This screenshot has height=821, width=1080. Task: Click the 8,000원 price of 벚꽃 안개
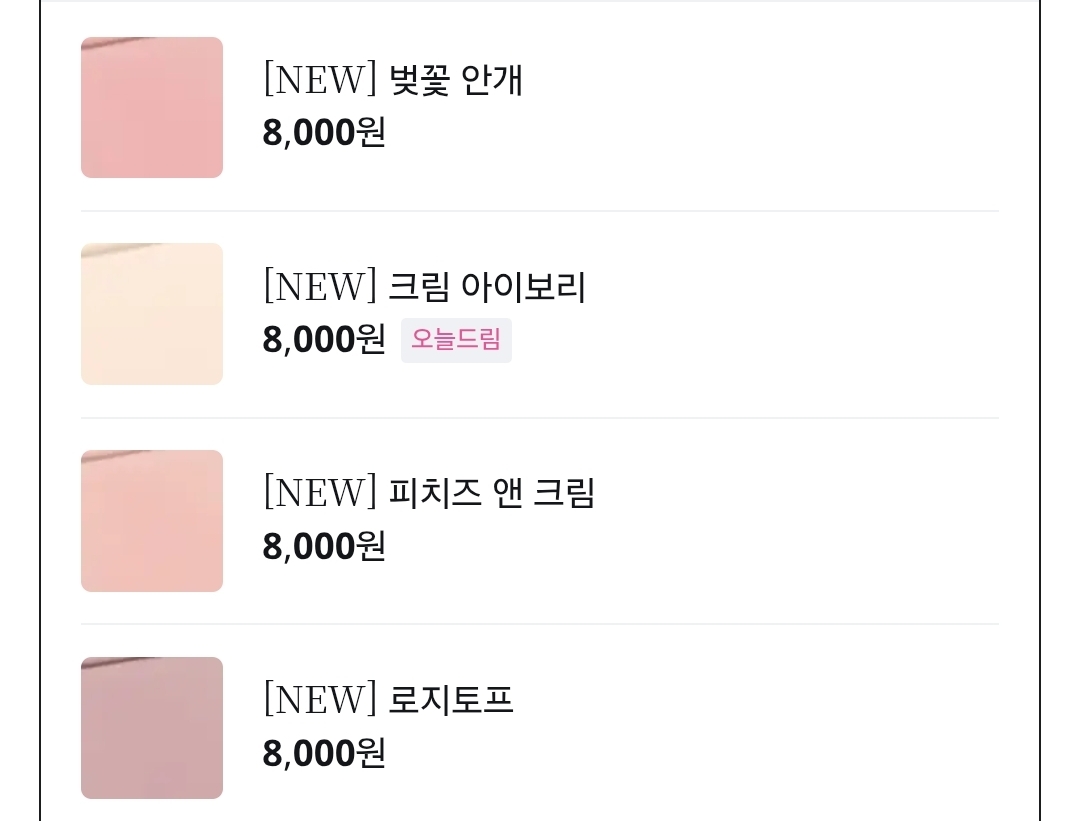[324, 132]
